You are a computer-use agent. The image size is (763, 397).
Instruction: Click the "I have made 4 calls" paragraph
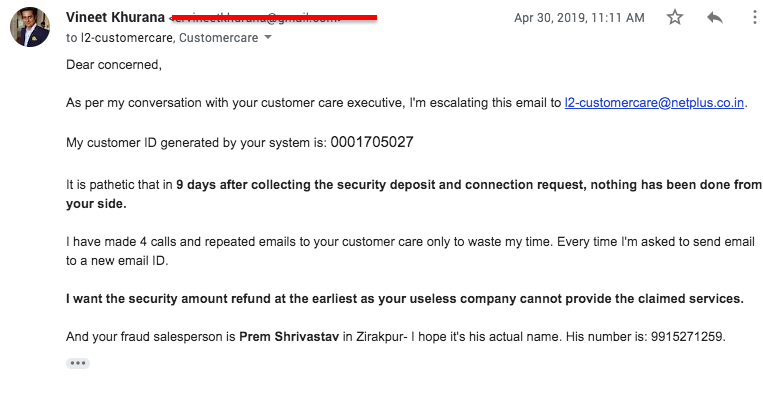click(x=410, y=251)
